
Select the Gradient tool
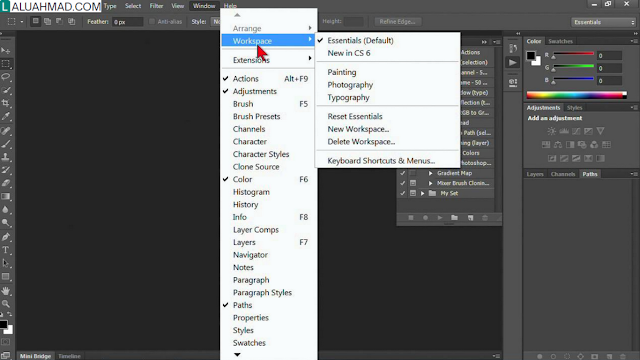[x=6, y=196]
